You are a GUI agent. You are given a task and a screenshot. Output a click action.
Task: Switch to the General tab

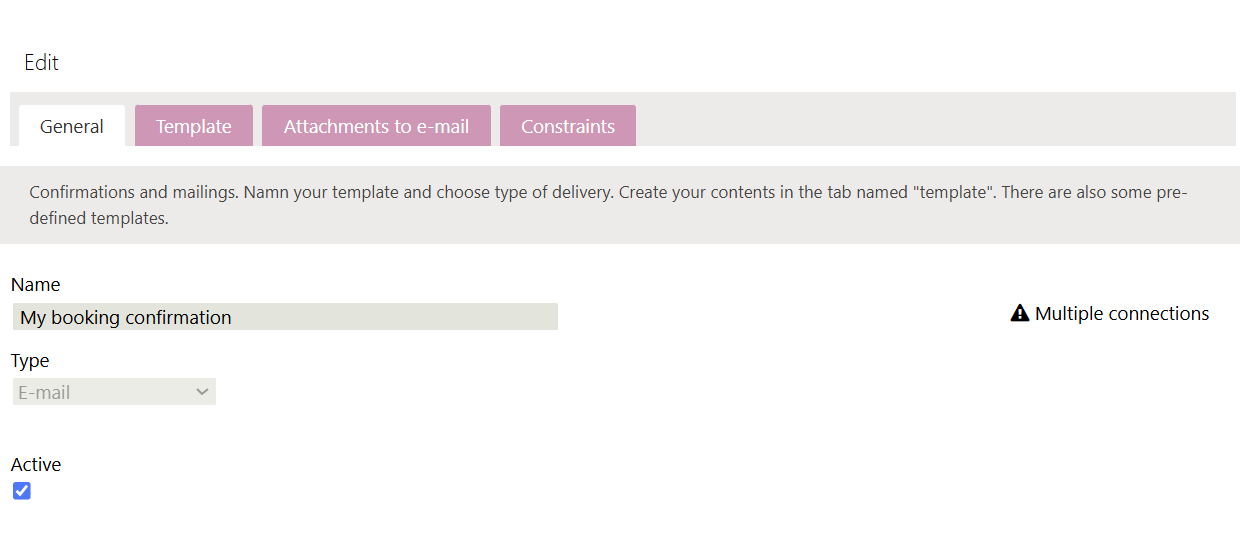click(x=72, y=127)
